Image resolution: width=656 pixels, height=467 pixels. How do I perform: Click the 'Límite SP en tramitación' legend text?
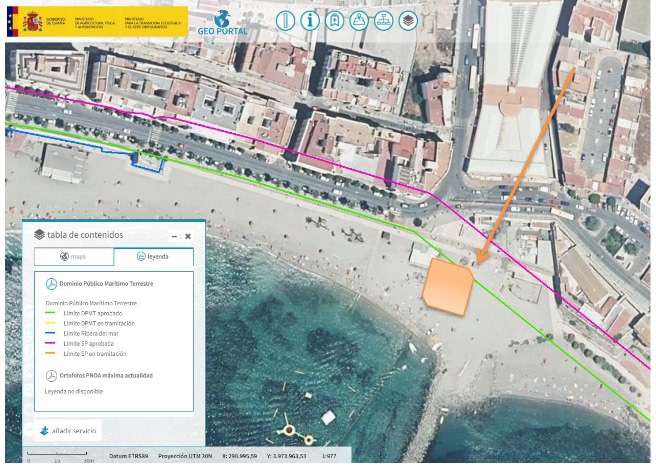click(95, 354)
